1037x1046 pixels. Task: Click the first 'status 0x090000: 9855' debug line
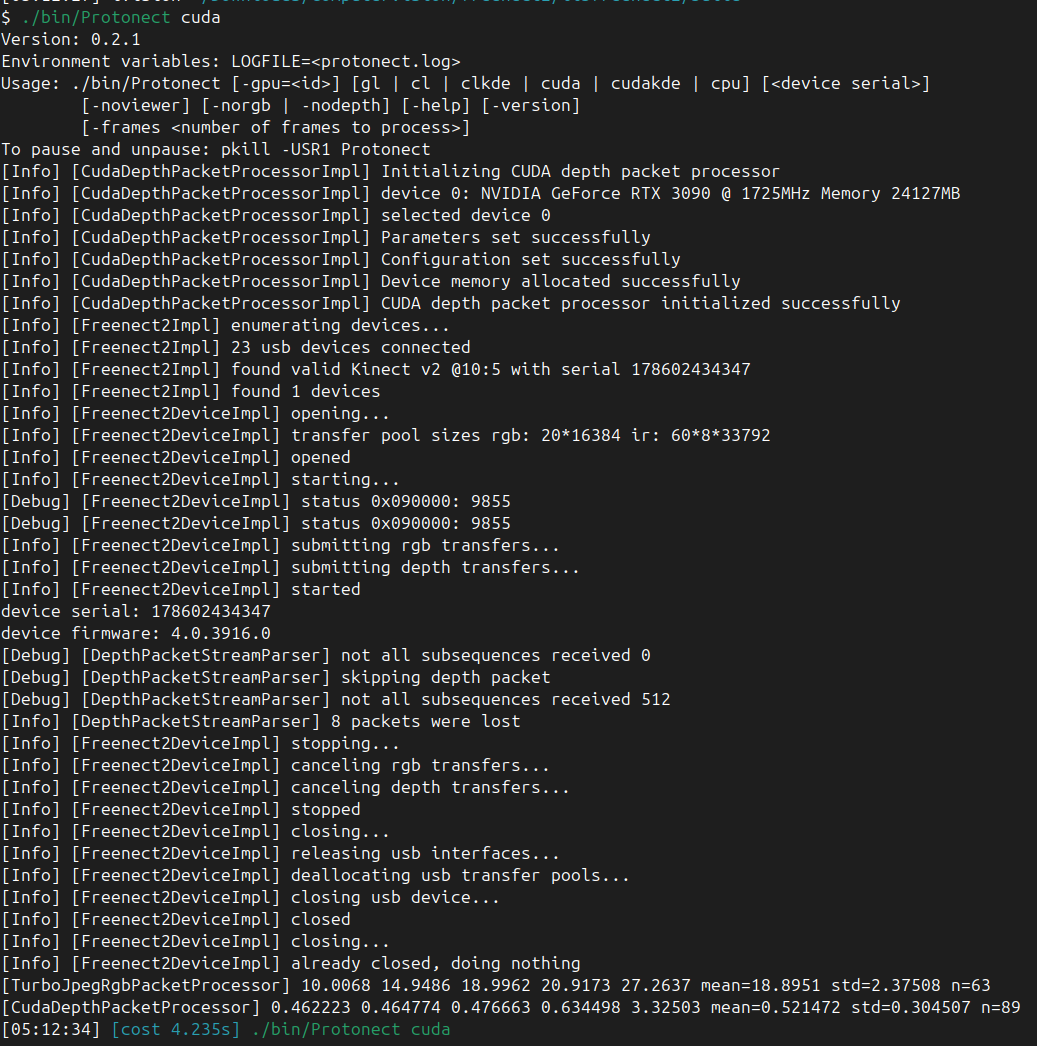(255, 502)
